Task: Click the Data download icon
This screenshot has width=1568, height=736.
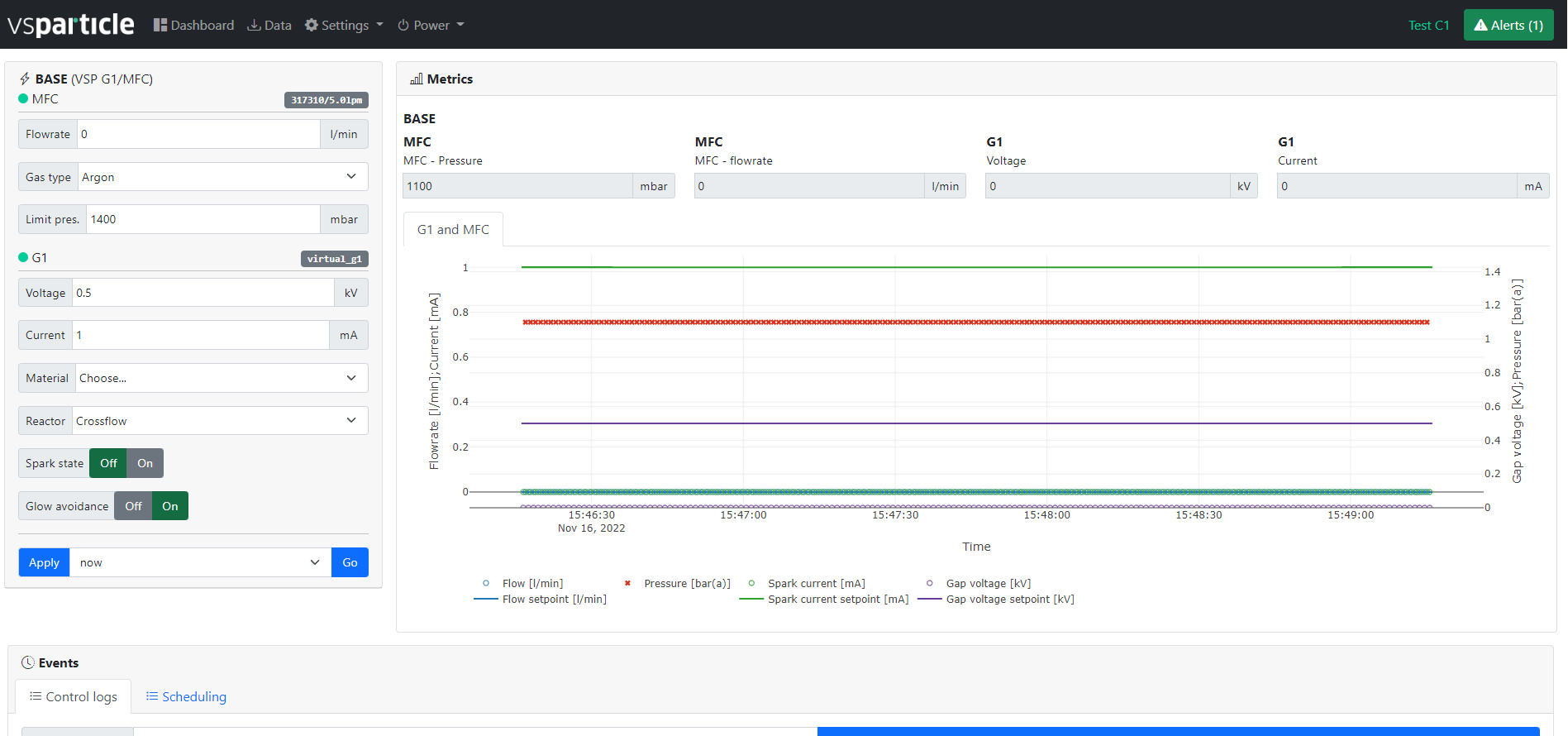Action: click(x=254, y=25)
